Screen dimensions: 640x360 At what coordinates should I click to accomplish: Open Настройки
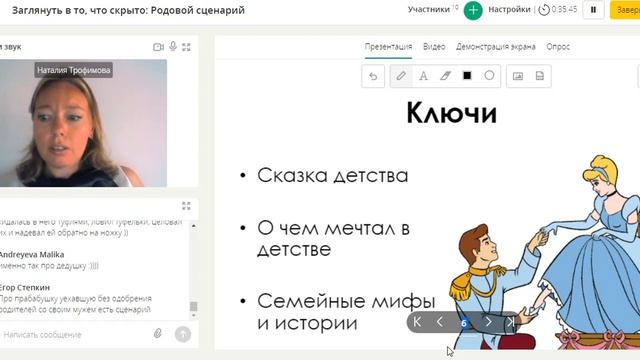click(509, 9)
